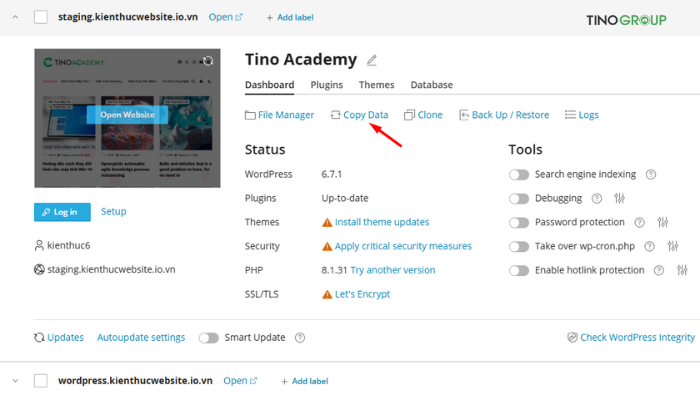The width and height of the screenshot is (700, 400).
Task: Click Check WordPress Integrity link text
Action: pyautogui.click(x=638, y=338)
